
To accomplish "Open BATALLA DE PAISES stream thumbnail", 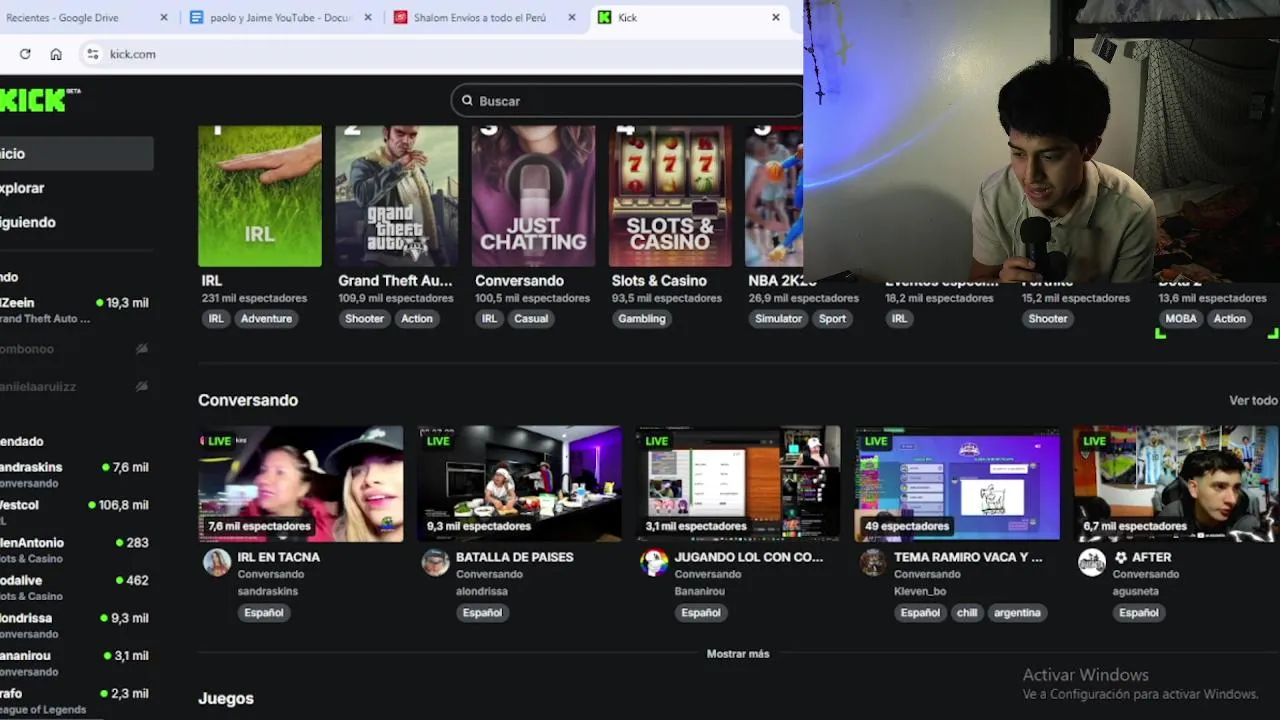I will coord(519,484).
